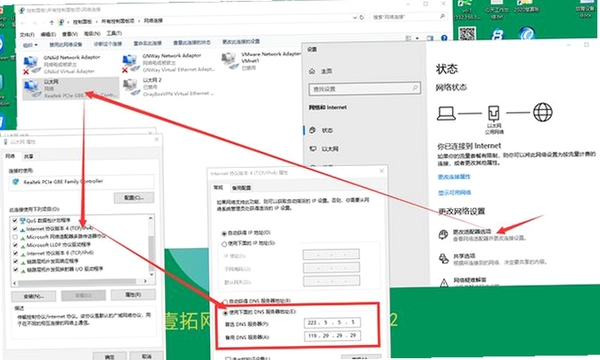Click the Realtek PCIe GBE Family Controller icon
Screen dimensions: 600x360
(16, 182)
